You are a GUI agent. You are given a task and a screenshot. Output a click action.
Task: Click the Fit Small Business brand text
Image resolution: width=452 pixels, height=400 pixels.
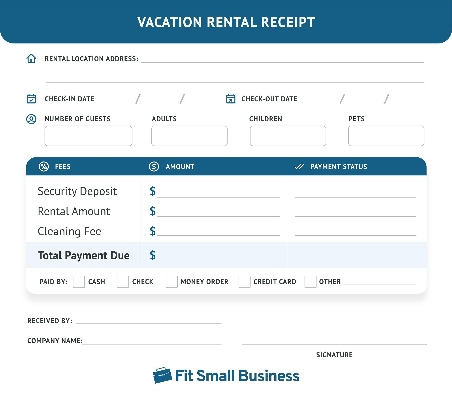click(237, 376)
